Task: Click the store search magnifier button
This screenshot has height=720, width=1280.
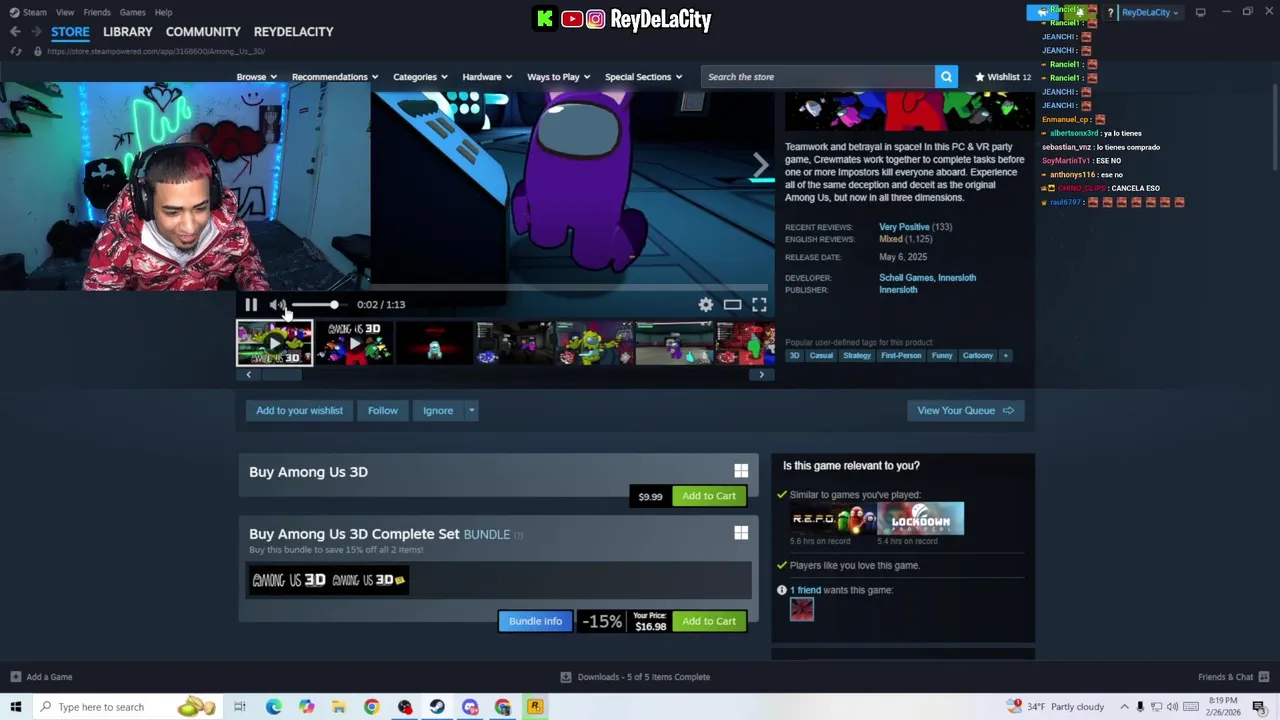Action: (x=946, y=77)
